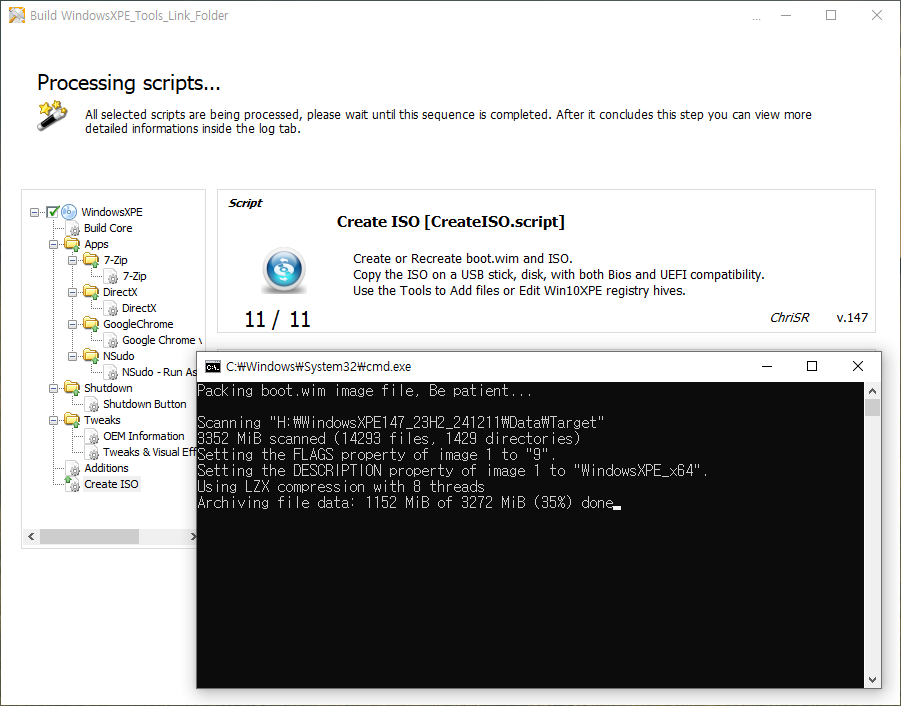
Task: Collapse the Tweaks folder node
Action: (53, 420)
